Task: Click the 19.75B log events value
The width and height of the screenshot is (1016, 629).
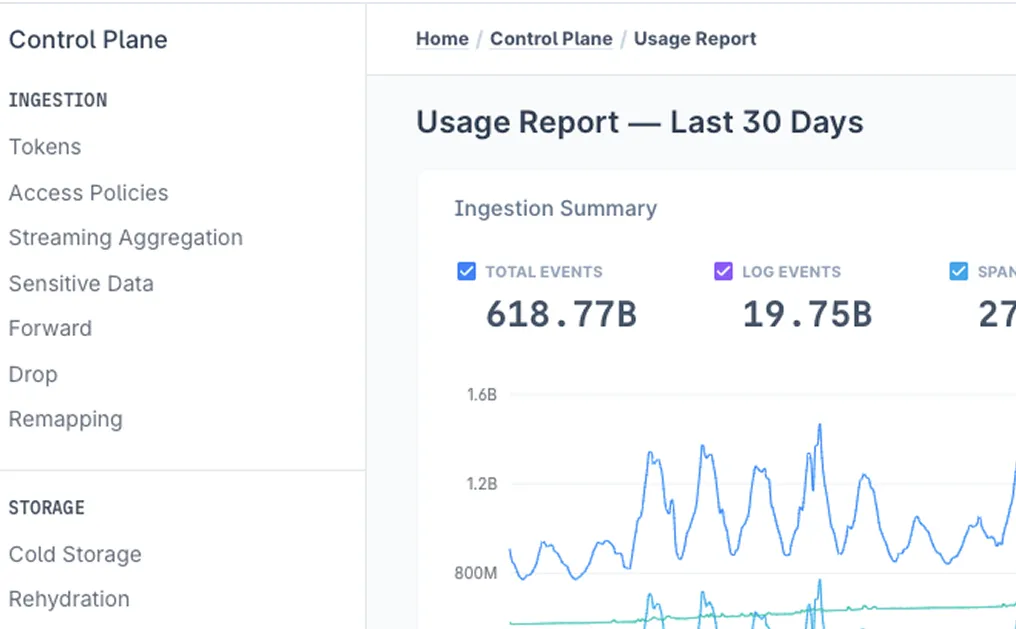Action: click(807, 314)
